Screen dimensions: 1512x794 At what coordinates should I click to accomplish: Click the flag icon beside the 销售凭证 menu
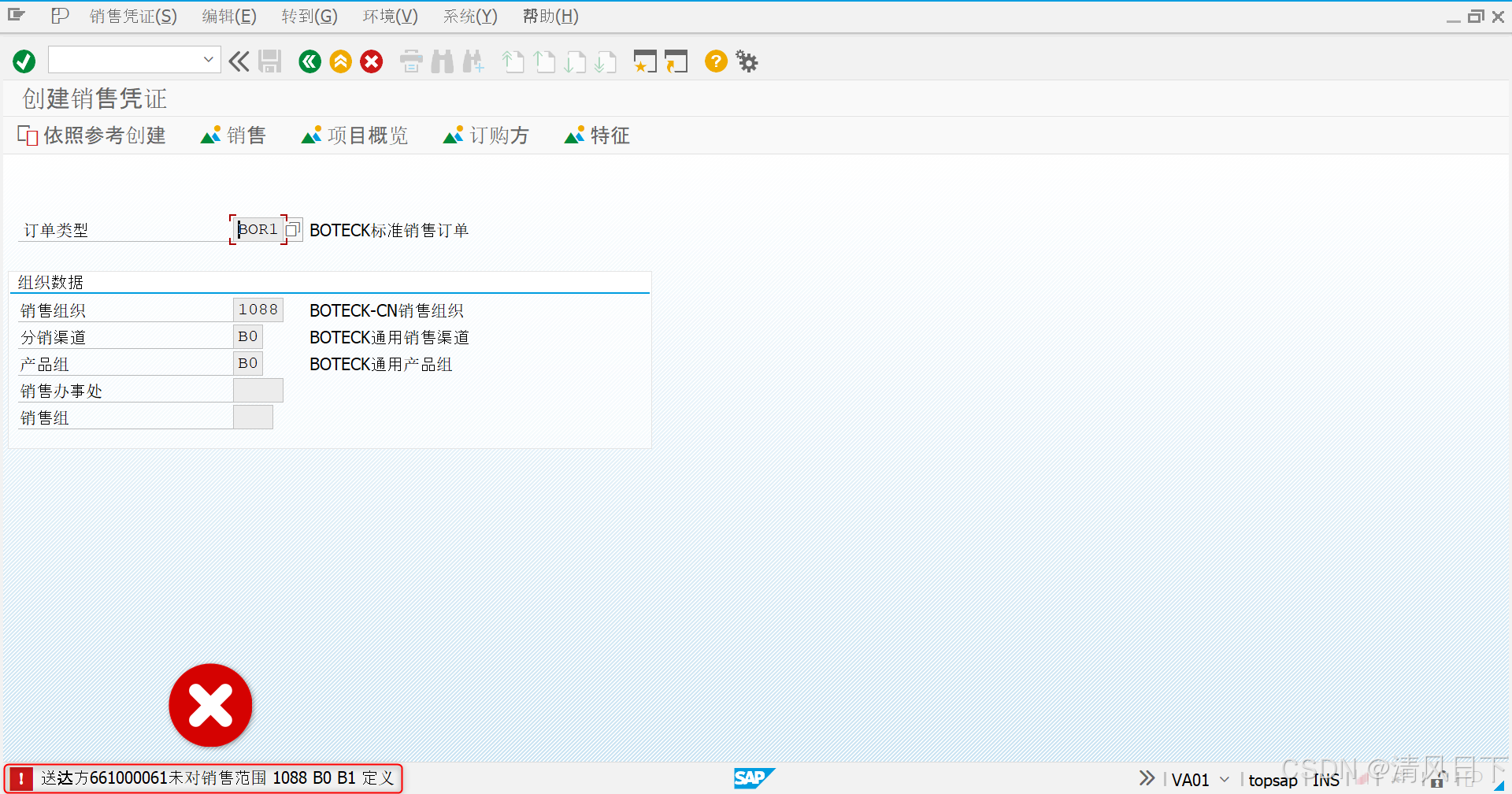60,15
